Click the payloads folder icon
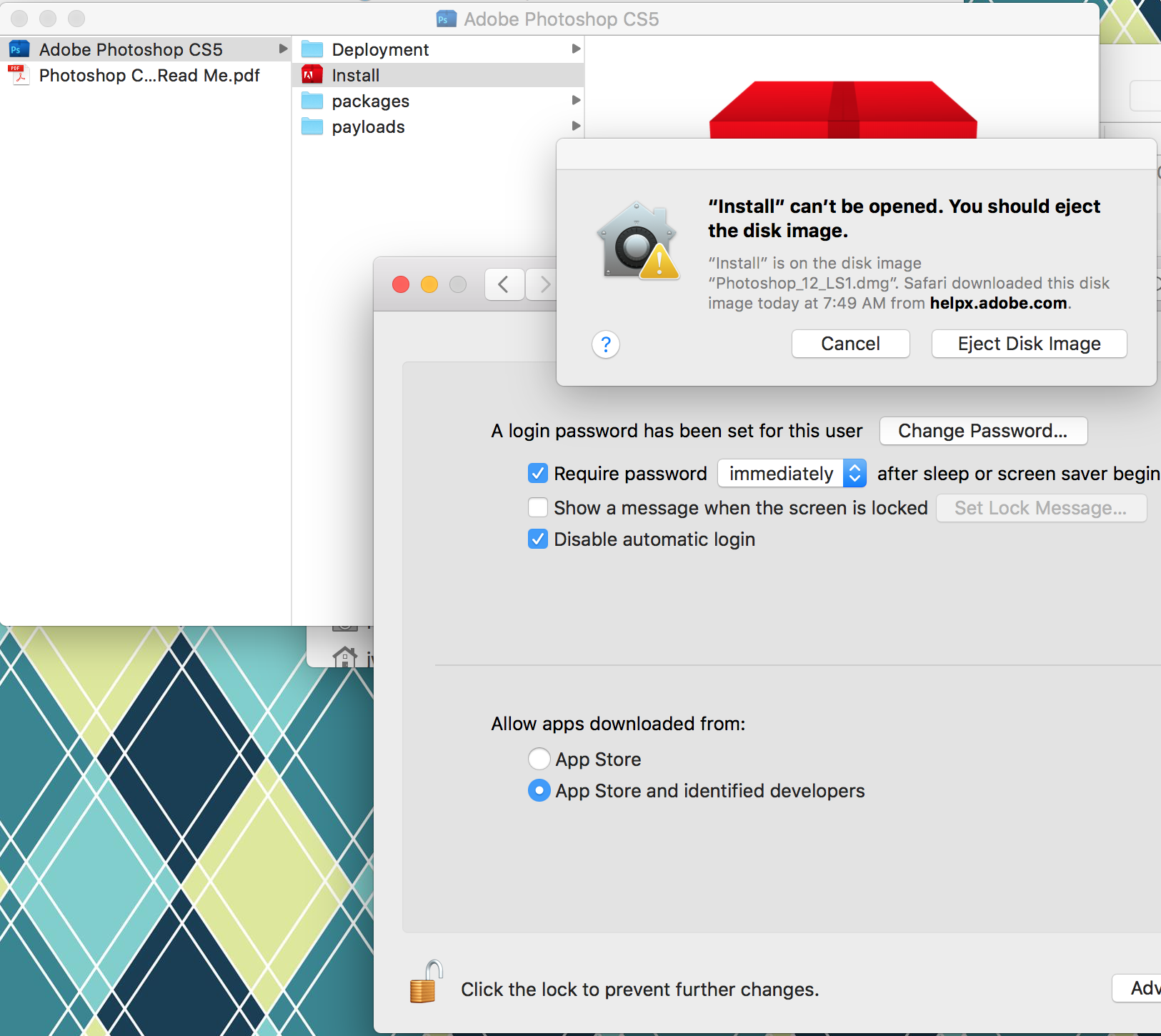Viewport: 1161px width, 1036px height. pyautogui.click(x=312, y=126)
